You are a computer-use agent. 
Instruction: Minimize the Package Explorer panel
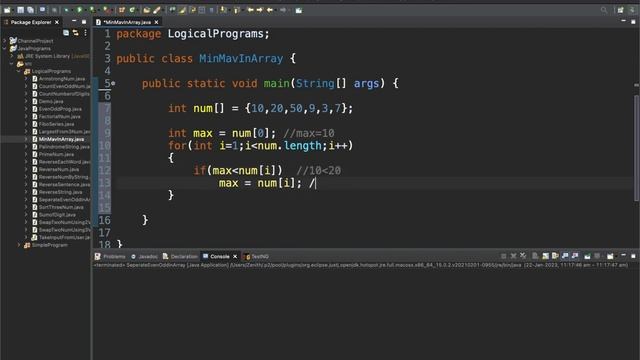pos(74,22)
